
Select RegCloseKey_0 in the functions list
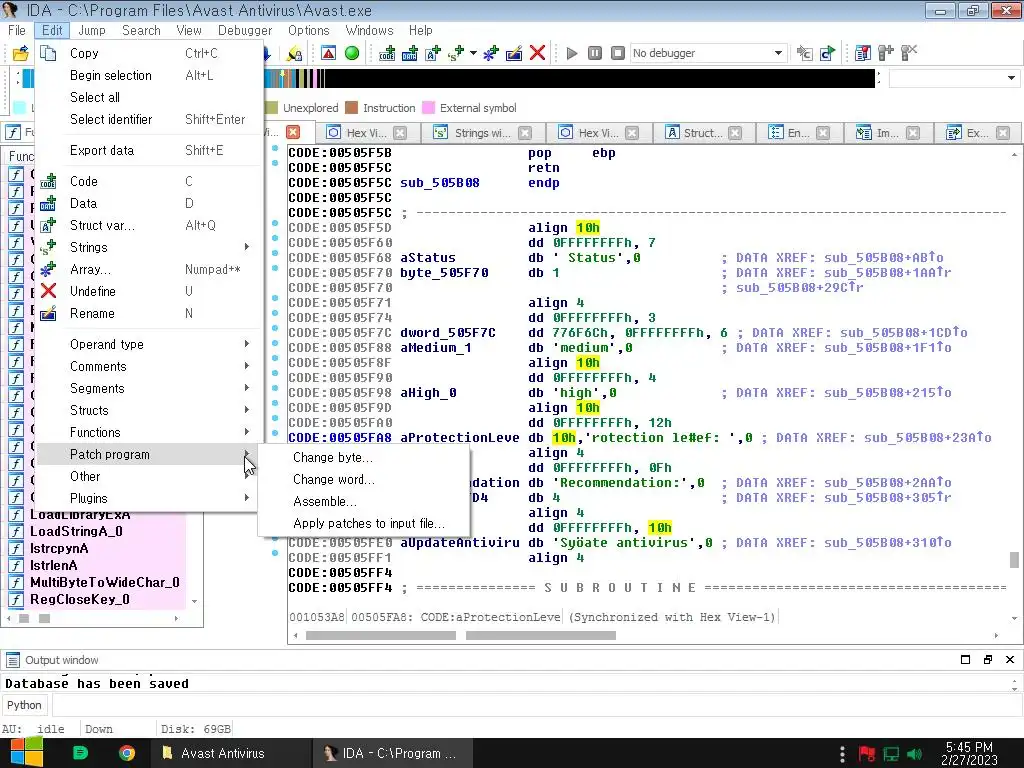pos(80,600)
